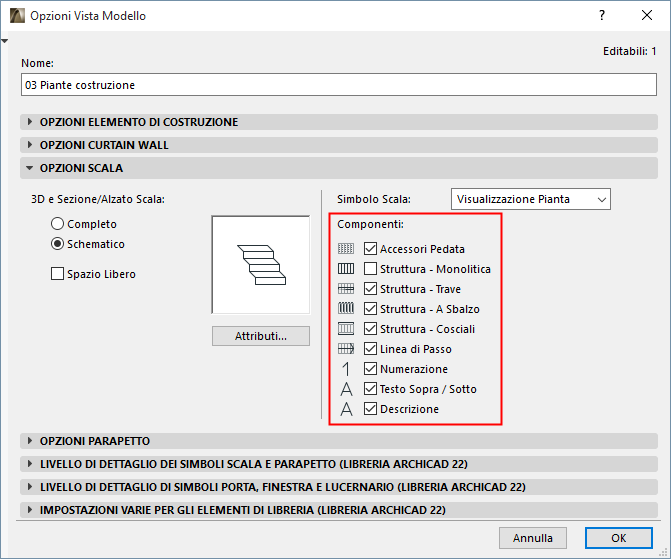Click the 'Simbolo Scala:' label
This screenshot has height=559, width=671.
[x=374, y=199]
